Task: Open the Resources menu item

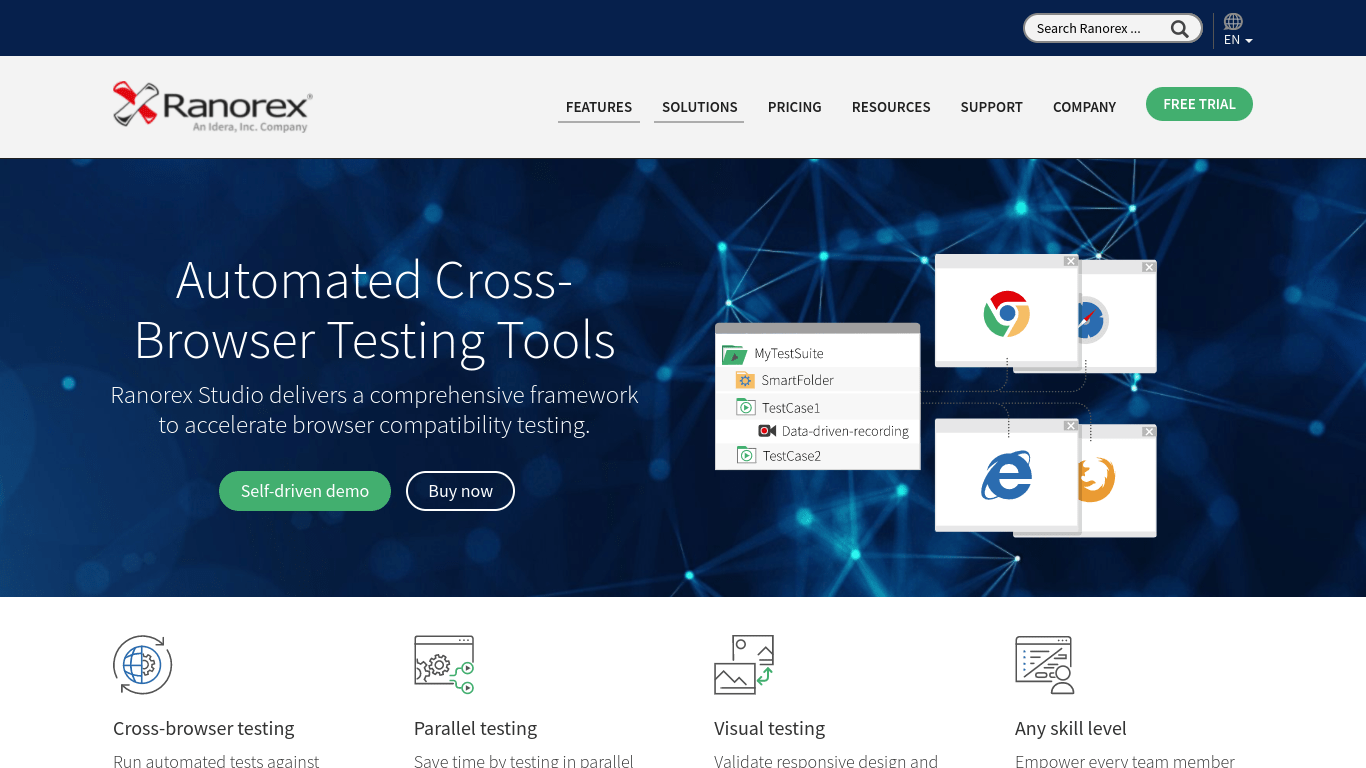Action: tap(891, 107)
